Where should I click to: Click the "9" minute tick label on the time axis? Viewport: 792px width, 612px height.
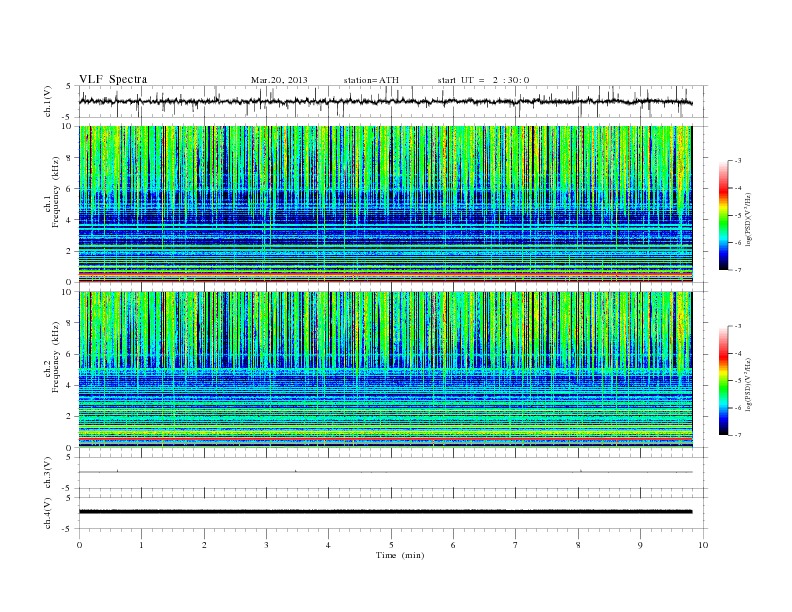pos(640,545)
